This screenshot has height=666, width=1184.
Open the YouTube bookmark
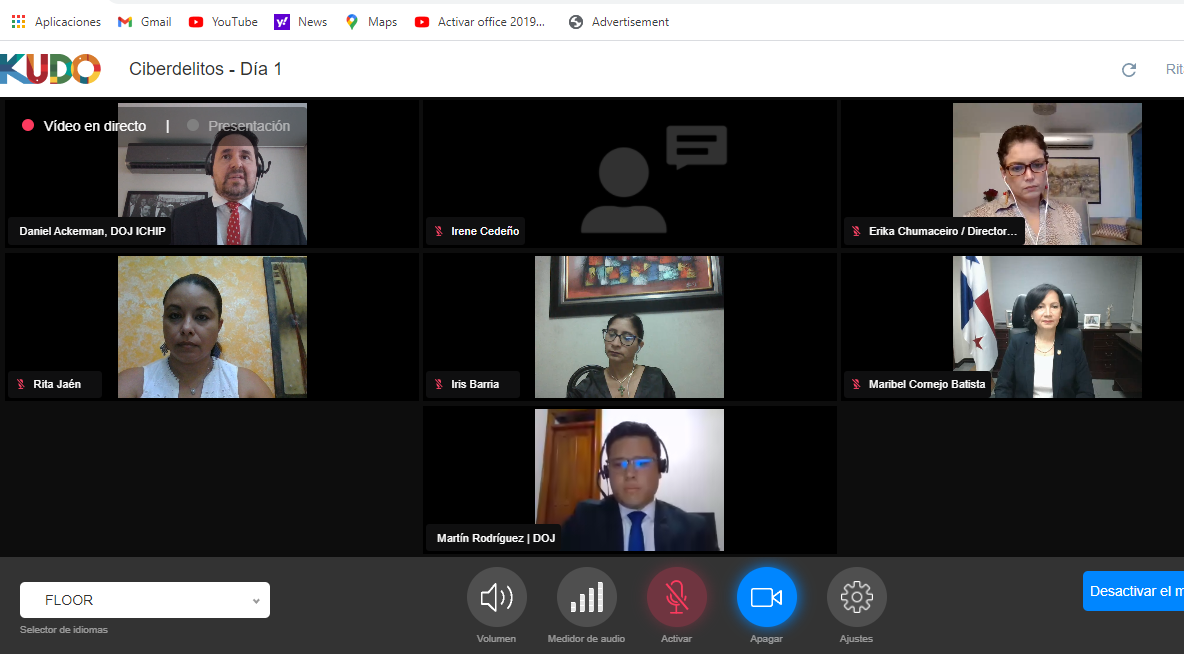224,22
